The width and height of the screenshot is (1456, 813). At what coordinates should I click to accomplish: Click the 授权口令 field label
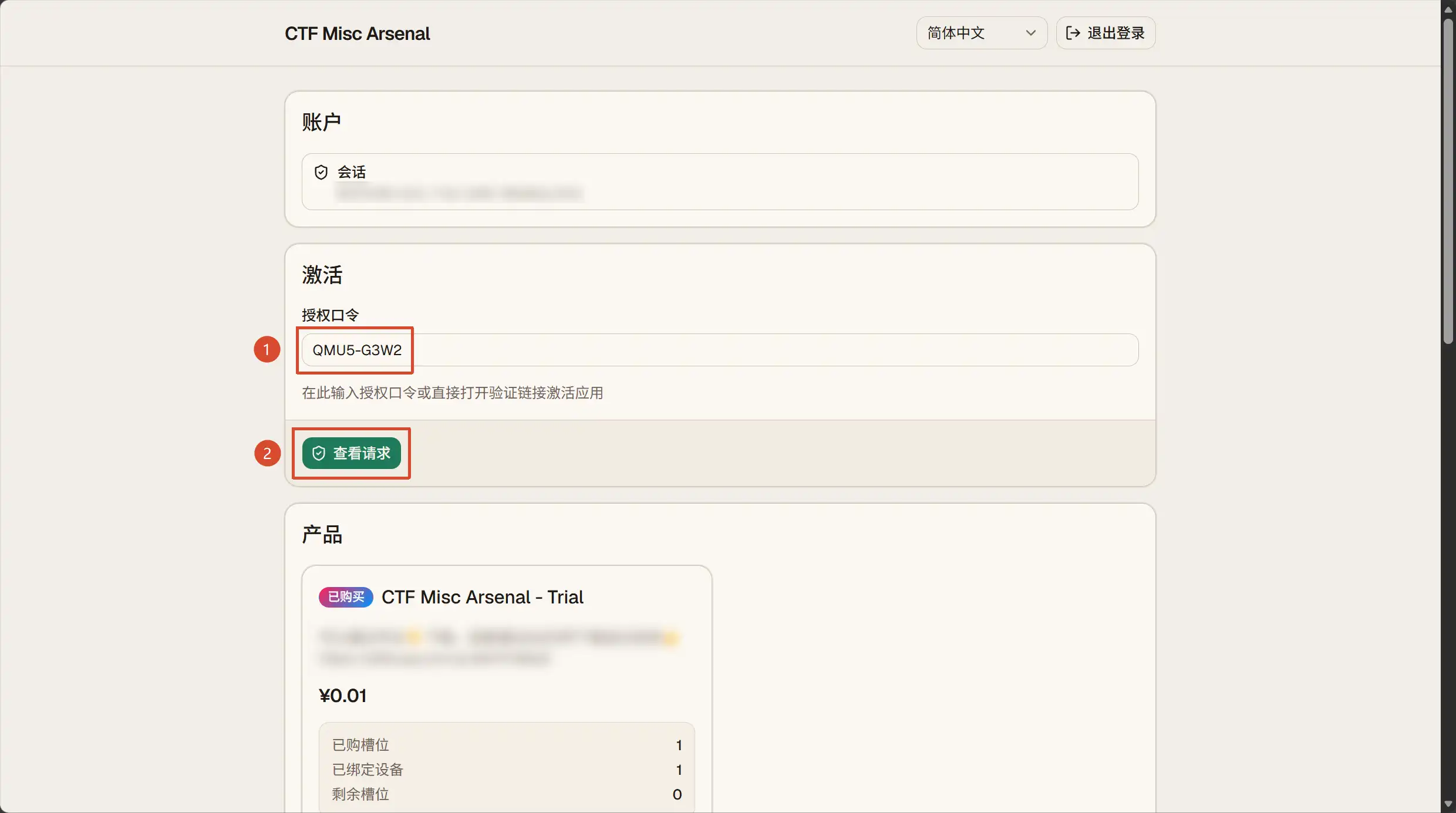point(330,315)
